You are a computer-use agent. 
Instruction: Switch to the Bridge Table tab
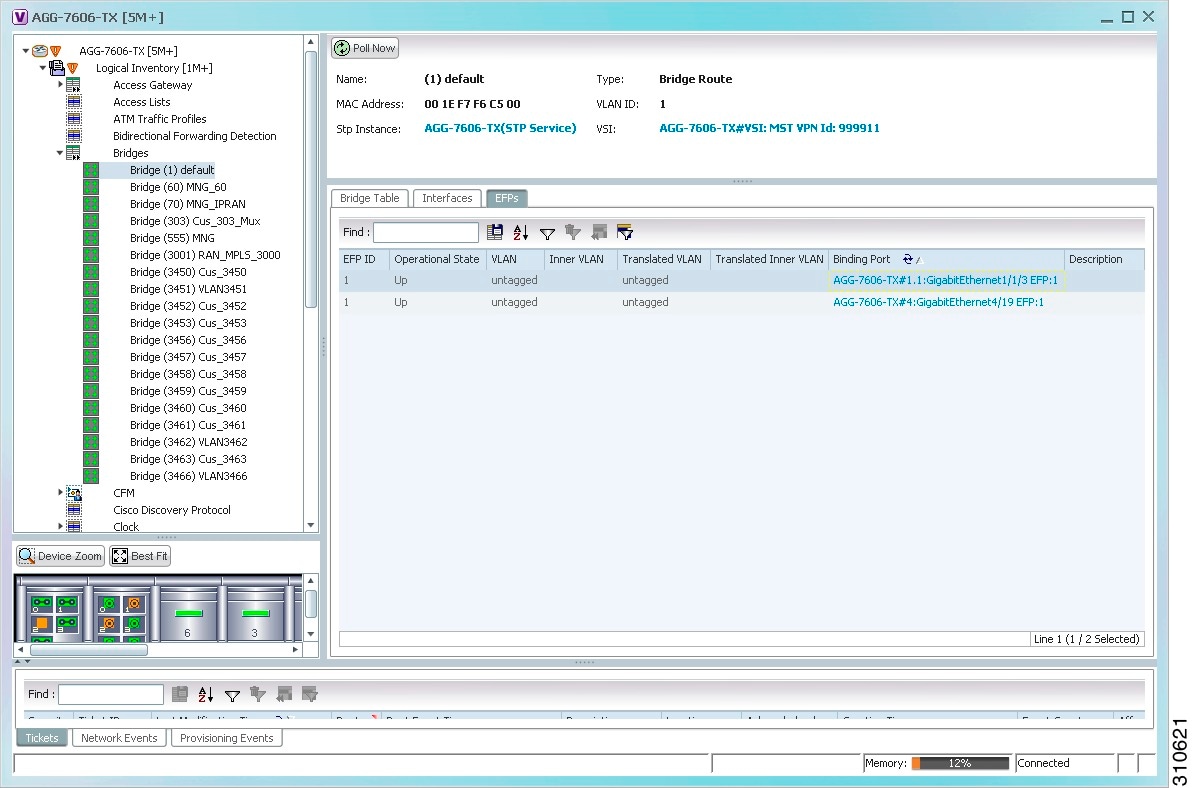point(369,198)
